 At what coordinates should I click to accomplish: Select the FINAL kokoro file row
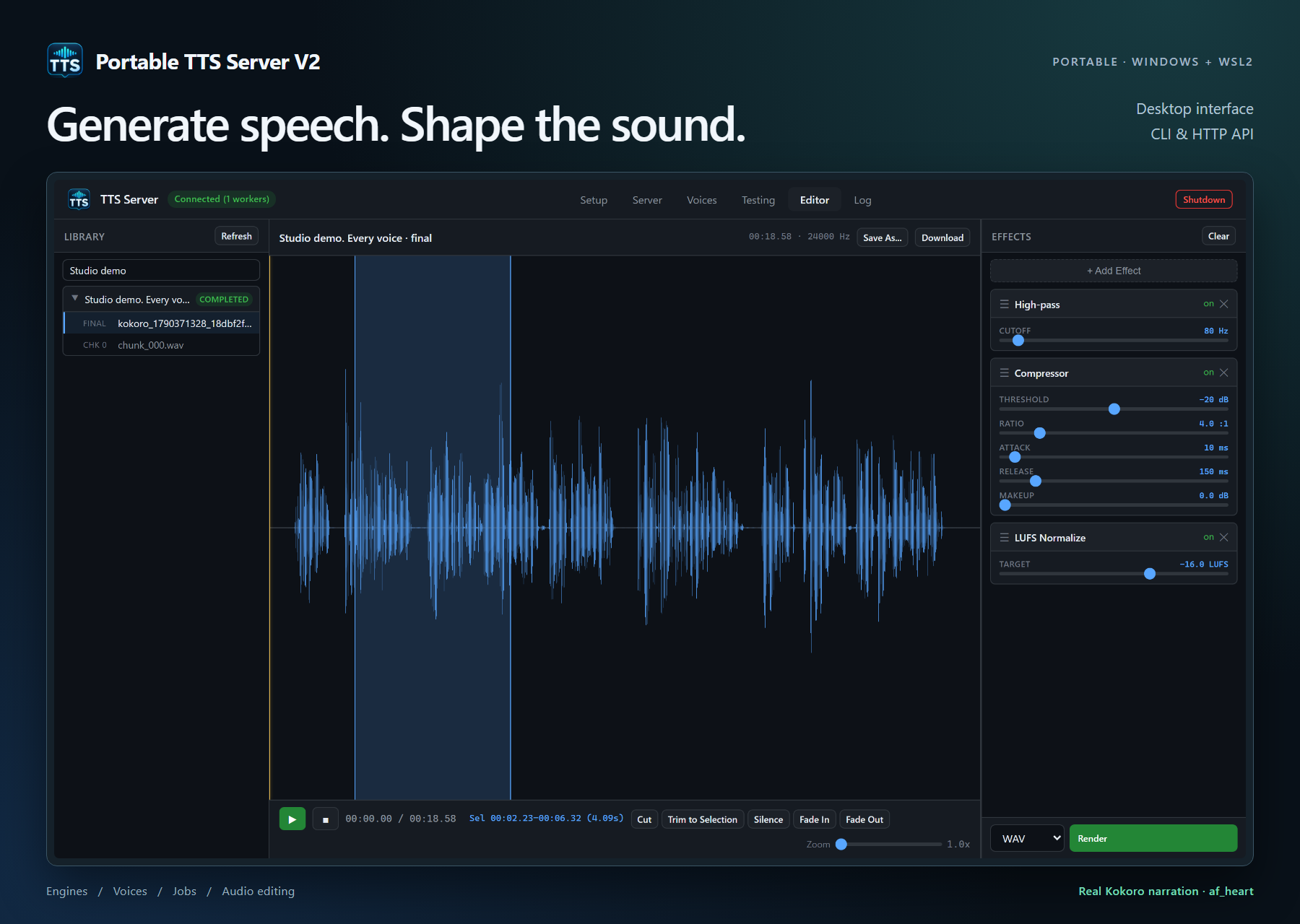[x=162, y=323]
